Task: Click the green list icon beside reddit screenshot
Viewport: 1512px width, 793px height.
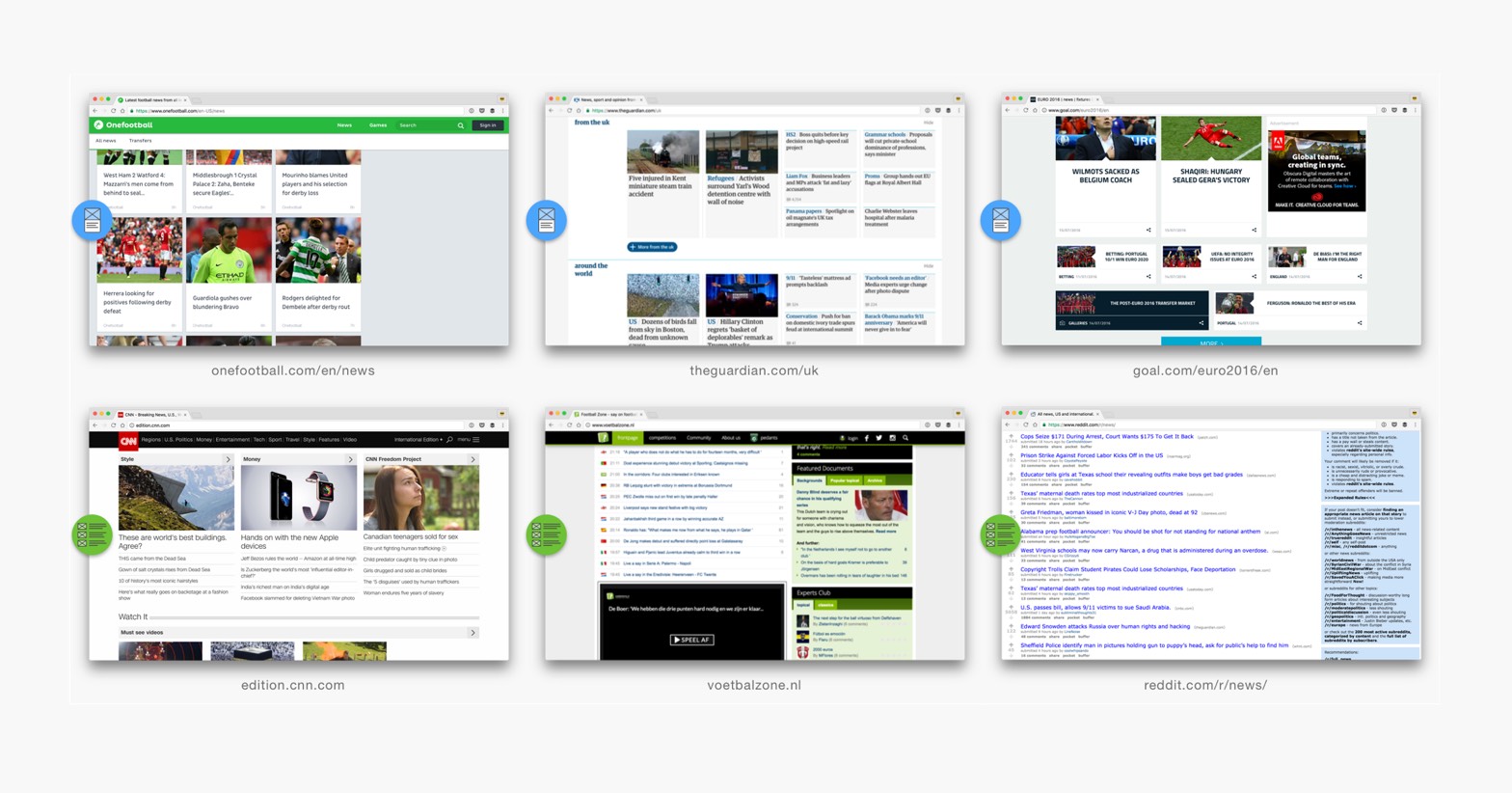Action: 1001,534
